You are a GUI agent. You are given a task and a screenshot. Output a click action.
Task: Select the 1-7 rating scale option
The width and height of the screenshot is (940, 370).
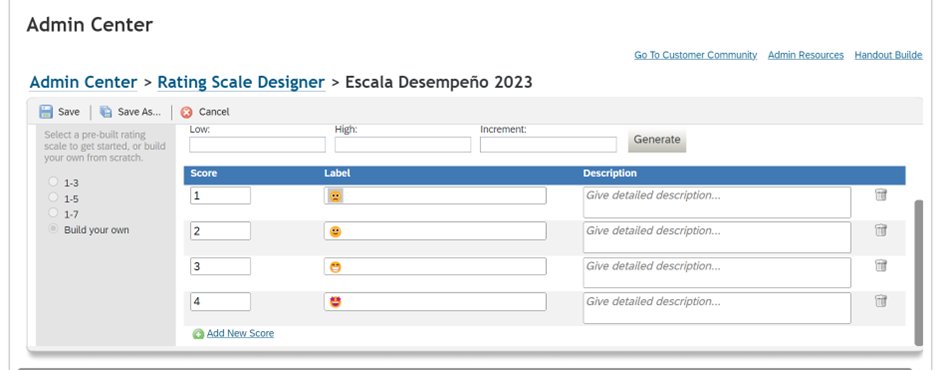pyautogui.click(x=53, y=213)
